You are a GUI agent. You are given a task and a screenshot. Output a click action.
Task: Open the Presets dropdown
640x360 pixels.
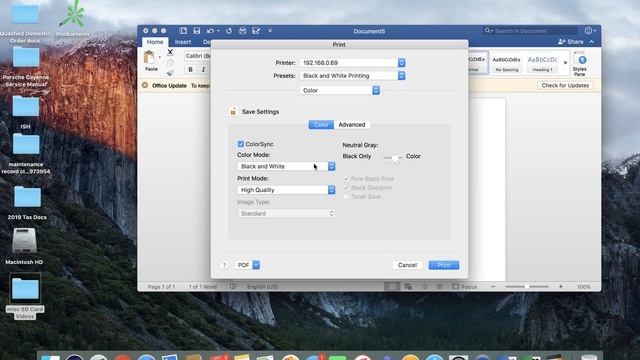(x=352, y=76)
